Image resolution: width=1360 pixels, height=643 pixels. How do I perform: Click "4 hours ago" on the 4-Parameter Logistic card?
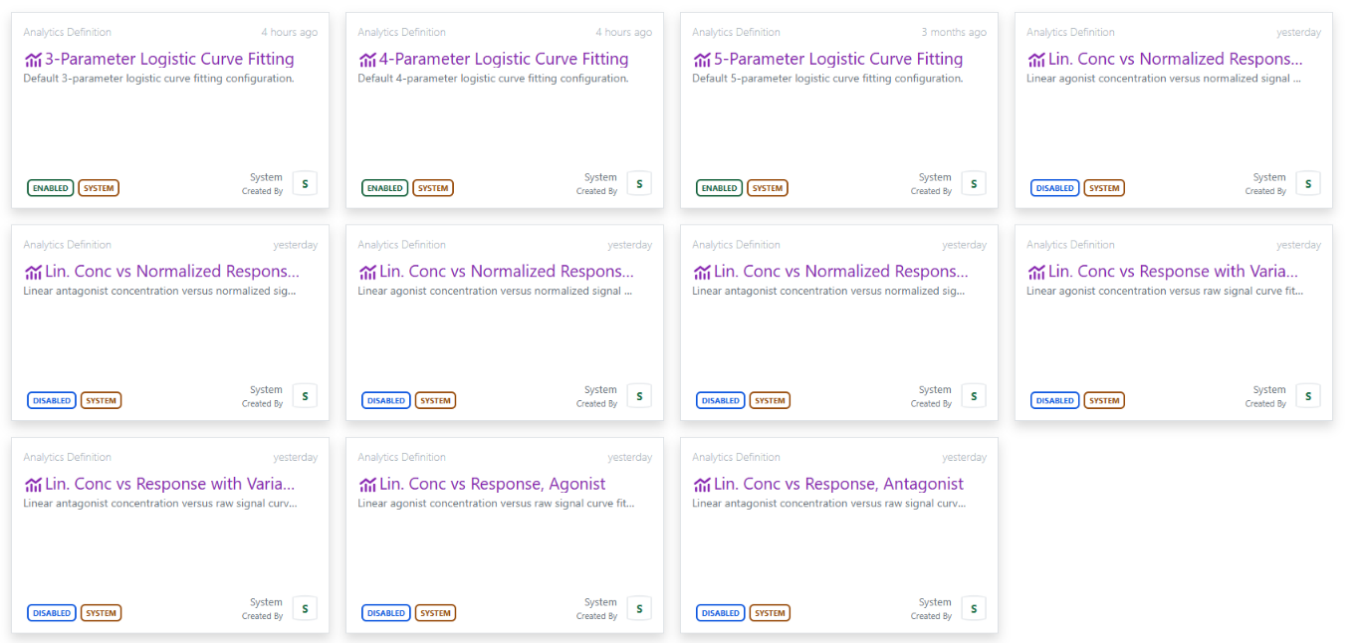point(624,33)
